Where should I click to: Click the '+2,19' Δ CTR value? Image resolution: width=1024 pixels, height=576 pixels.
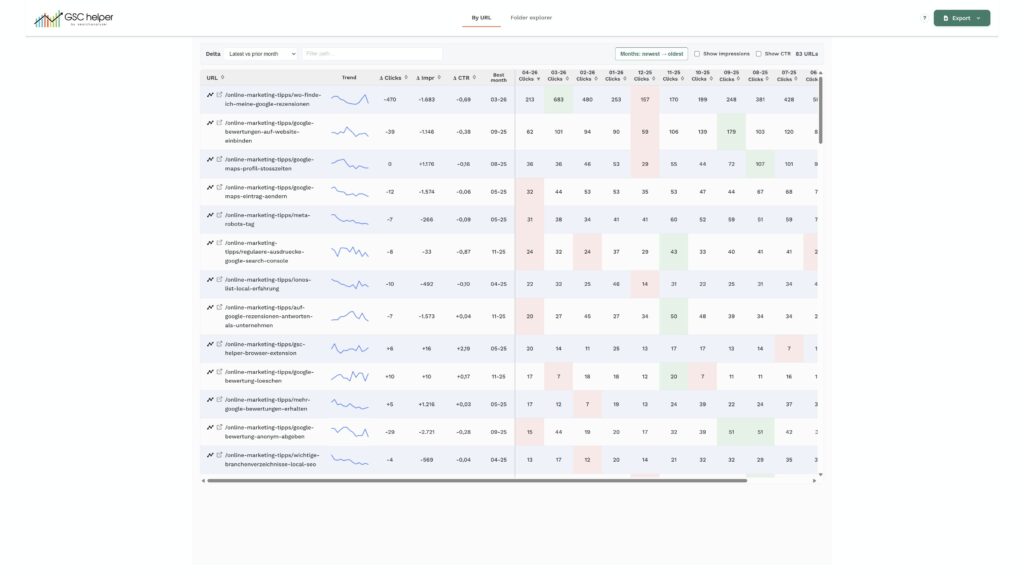coord(463,349)
